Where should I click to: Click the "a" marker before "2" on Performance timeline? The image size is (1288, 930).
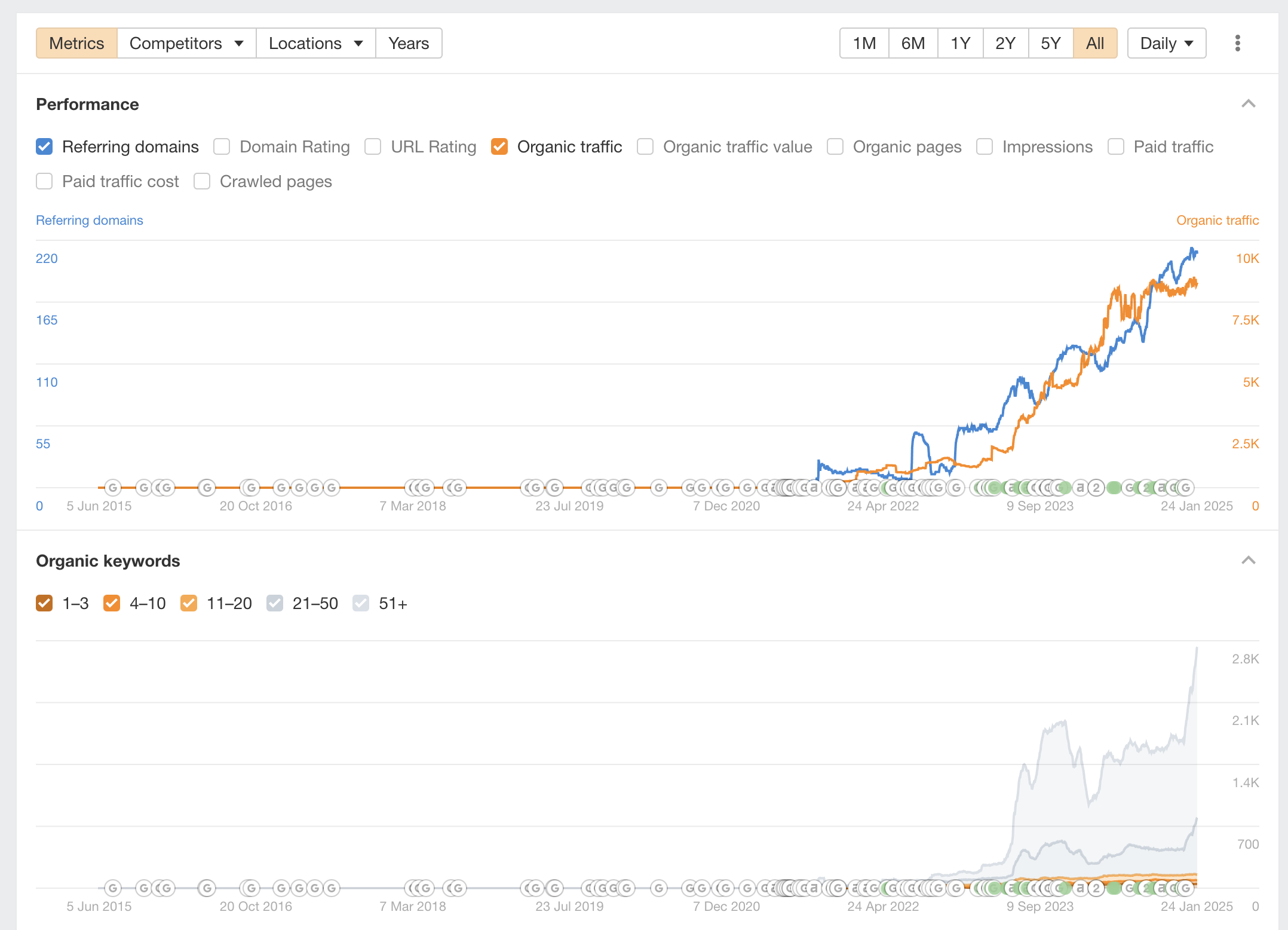click(x=1080, y=488)
